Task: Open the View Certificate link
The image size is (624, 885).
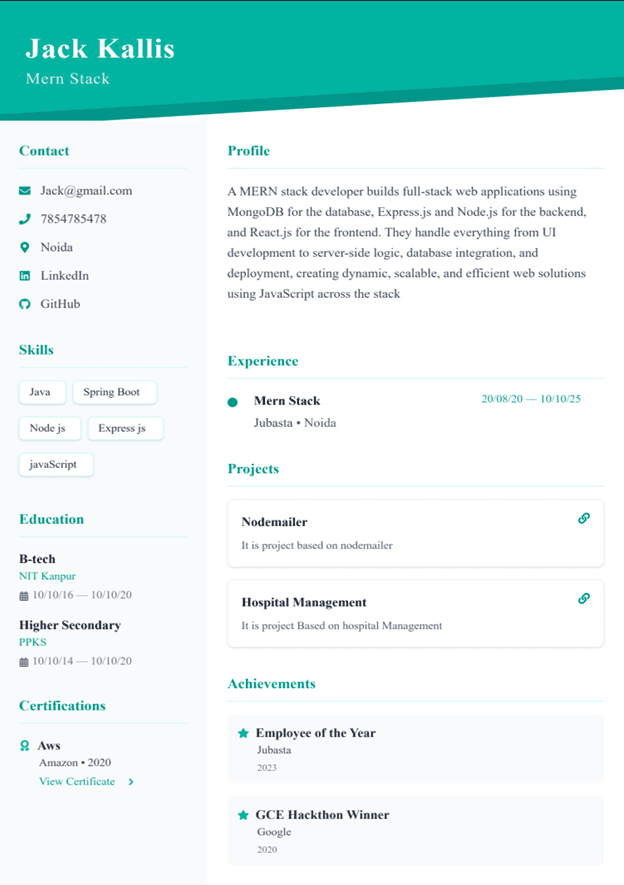Action: click(x=77, y=782)
